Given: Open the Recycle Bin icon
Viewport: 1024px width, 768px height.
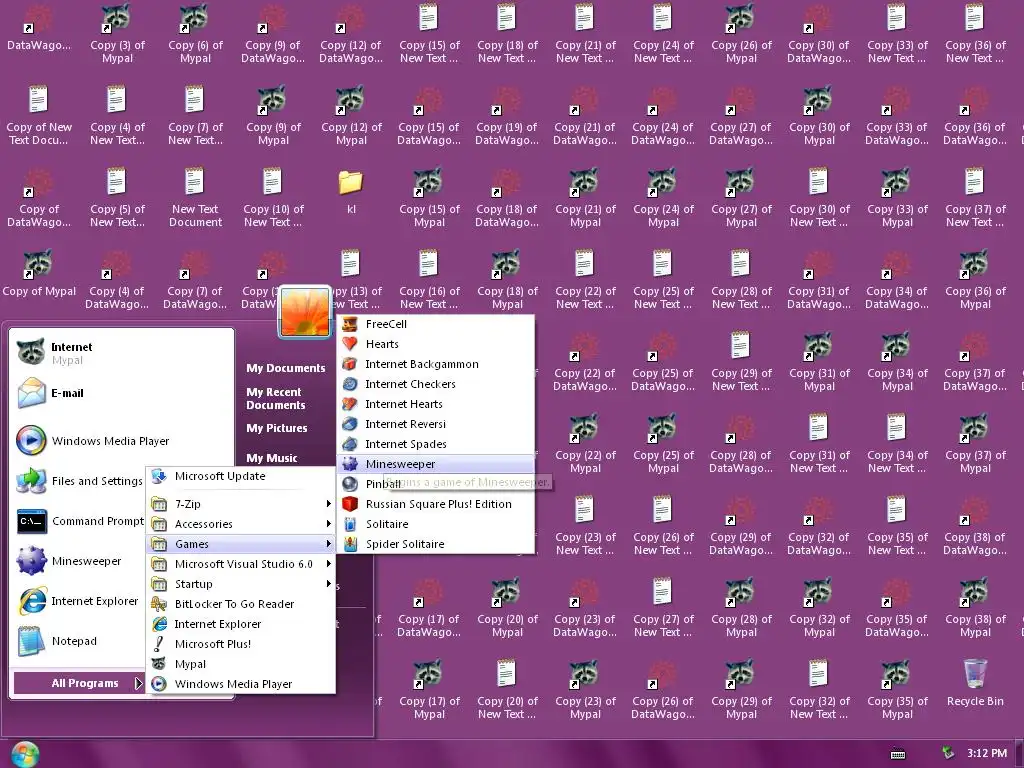Looking at the screenshot, I should pos(975,683).
